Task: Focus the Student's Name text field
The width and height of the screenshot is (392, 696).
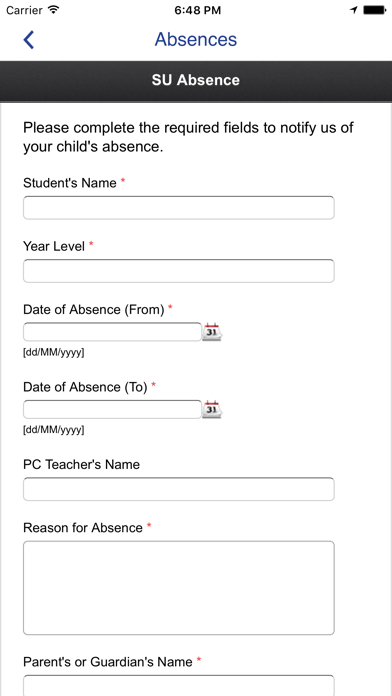Action: tap(178, 208)
